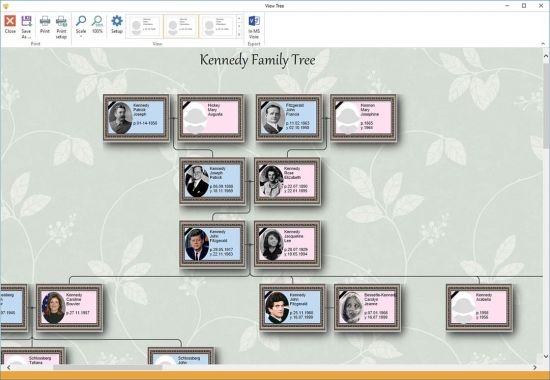This screenshot has width=550, height=380.
Task: Select the Kennedy John Fitzgerald president card
Action: (213, 245)
